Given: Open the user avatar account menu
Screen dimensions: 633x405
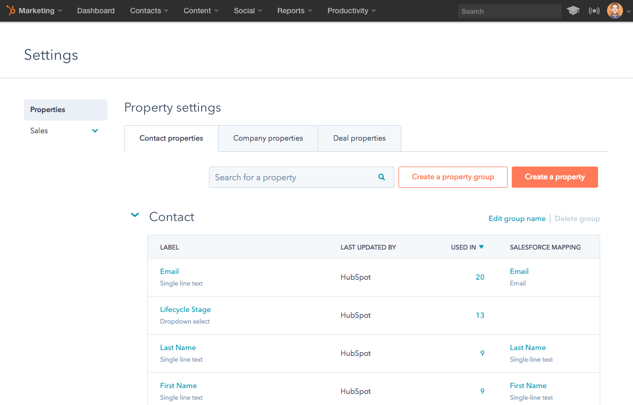Looking at the screenshot, I should (616, 11).
